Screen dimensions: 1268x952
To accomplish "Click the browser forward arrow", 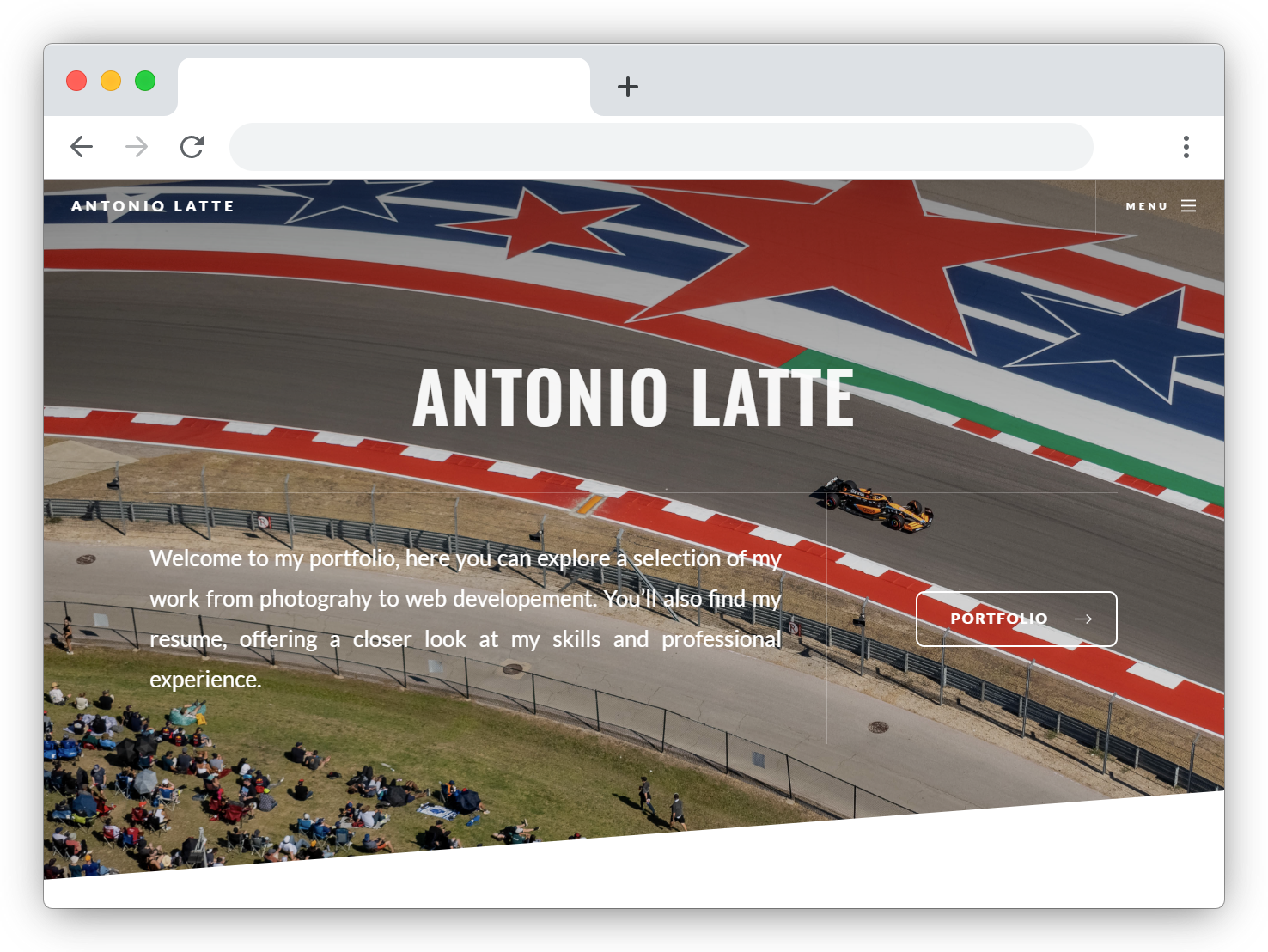I will (137, 147).
